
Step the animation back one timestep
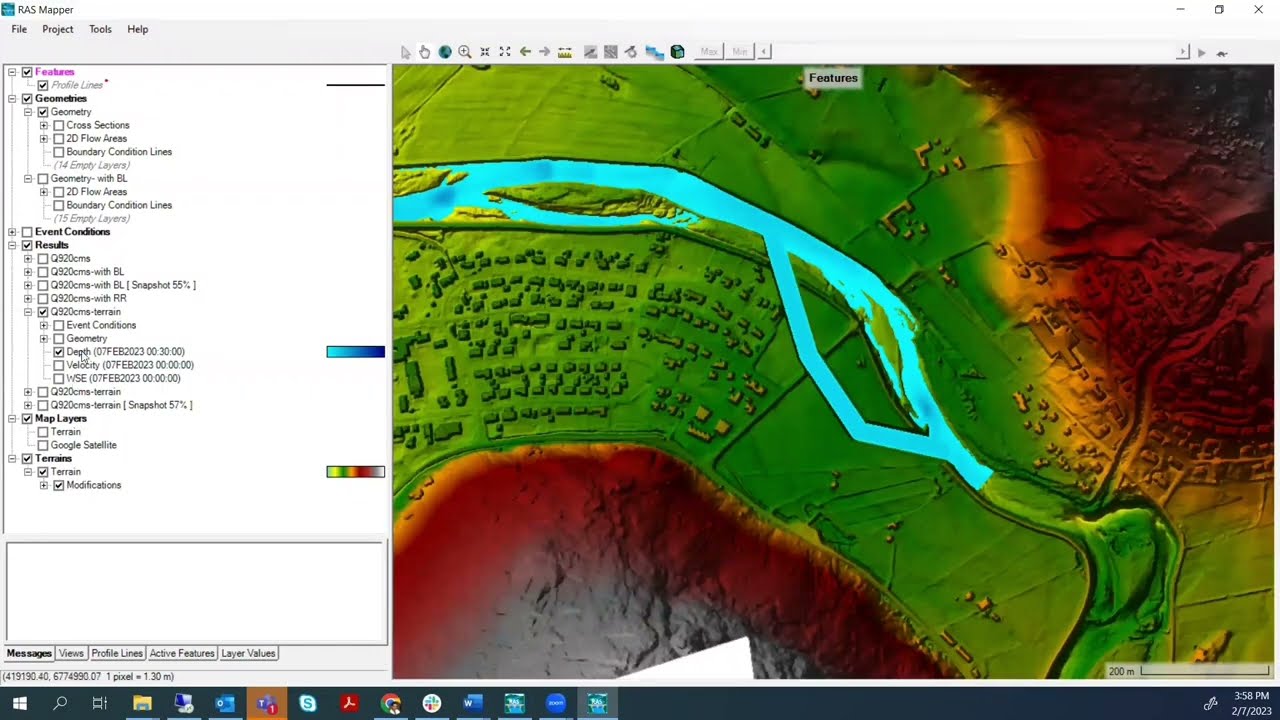(765, 52)
